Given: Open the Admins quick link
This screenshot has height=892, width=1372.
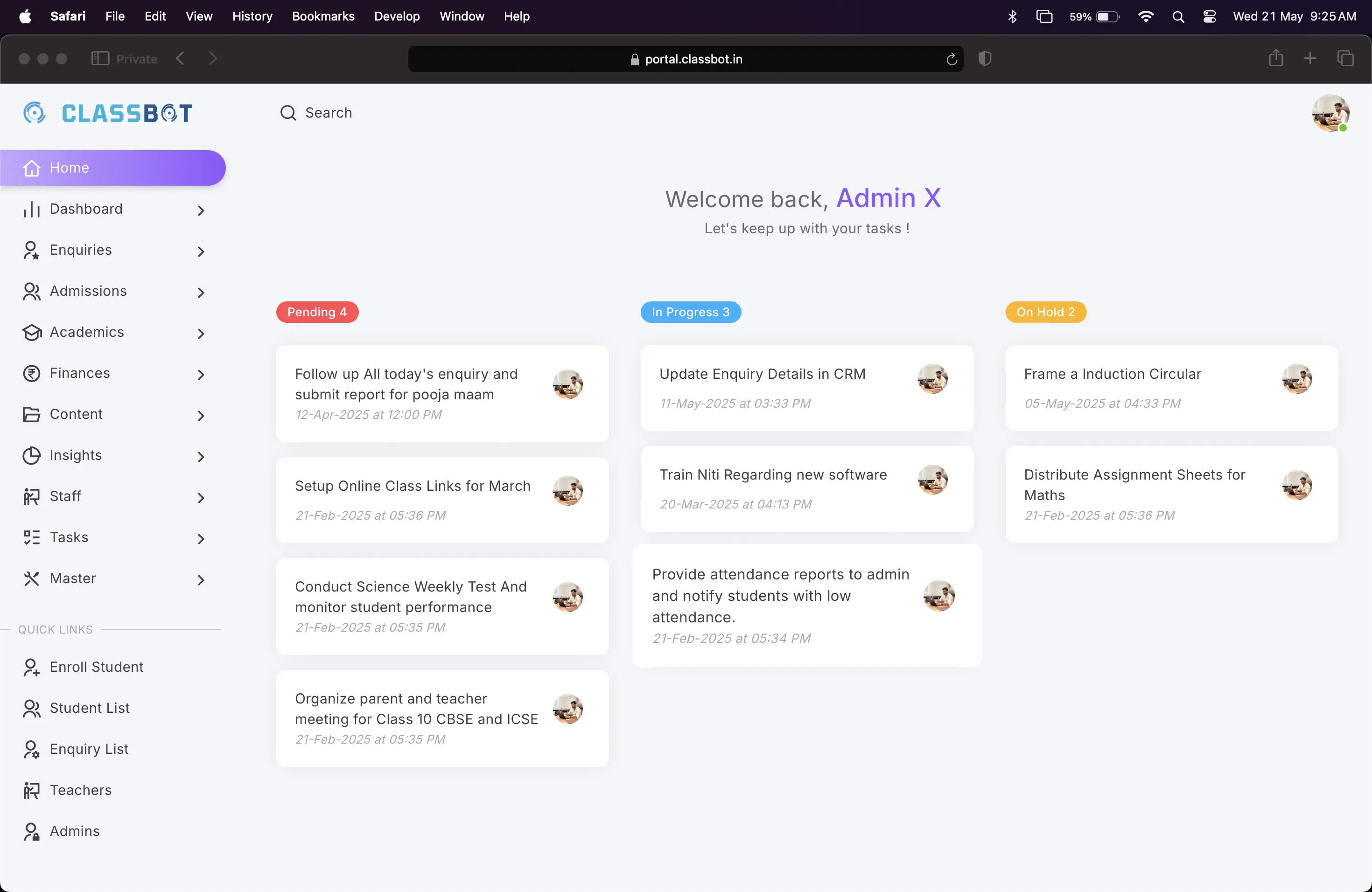Looking at the screenshot, I should pyautogui.click(x=74, y=831).
